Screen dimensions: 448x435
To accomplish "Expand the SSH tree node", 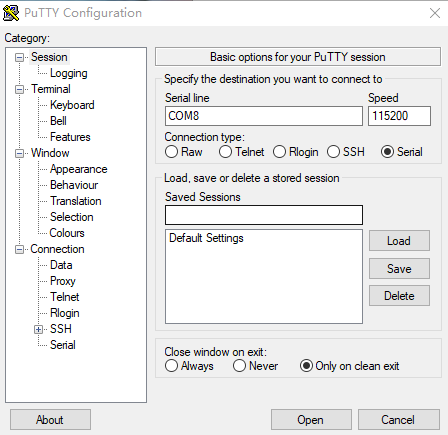I will click(38, 330).
